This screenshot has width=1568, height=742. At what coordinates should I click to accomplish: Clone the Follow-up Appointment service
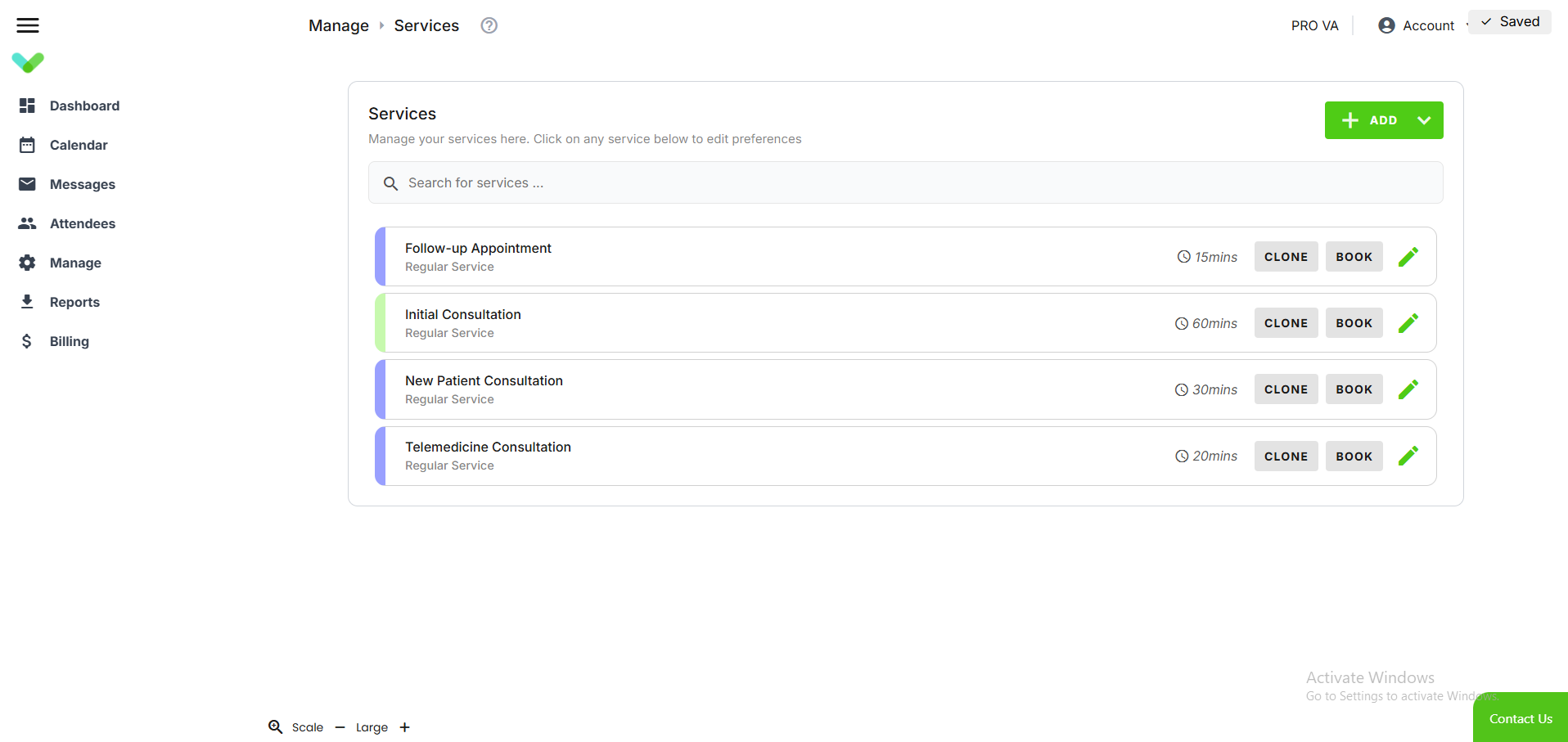point(1286,257)
